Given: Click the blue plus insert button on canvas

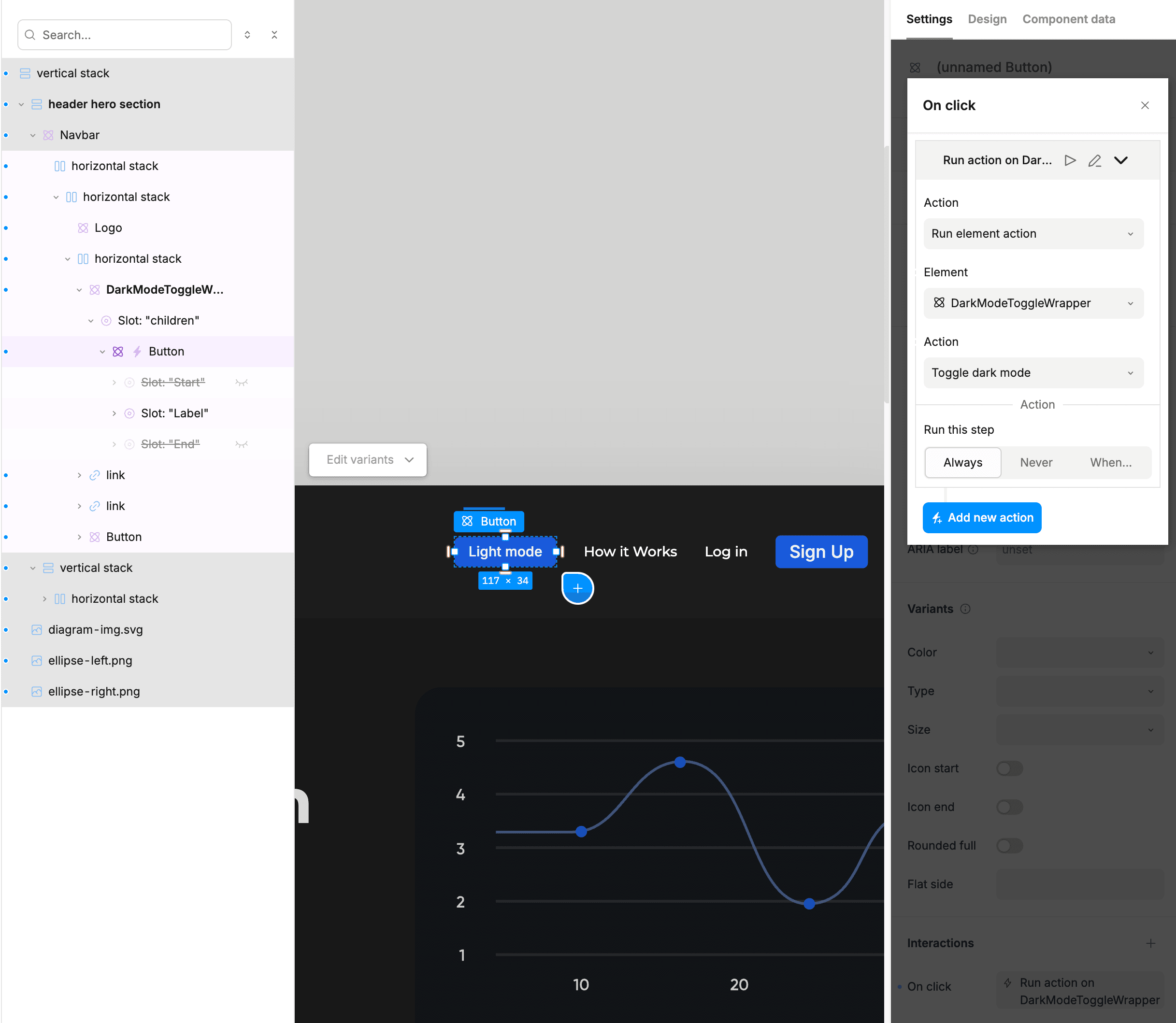Looking at the screenshot, I should coord(577,588).
